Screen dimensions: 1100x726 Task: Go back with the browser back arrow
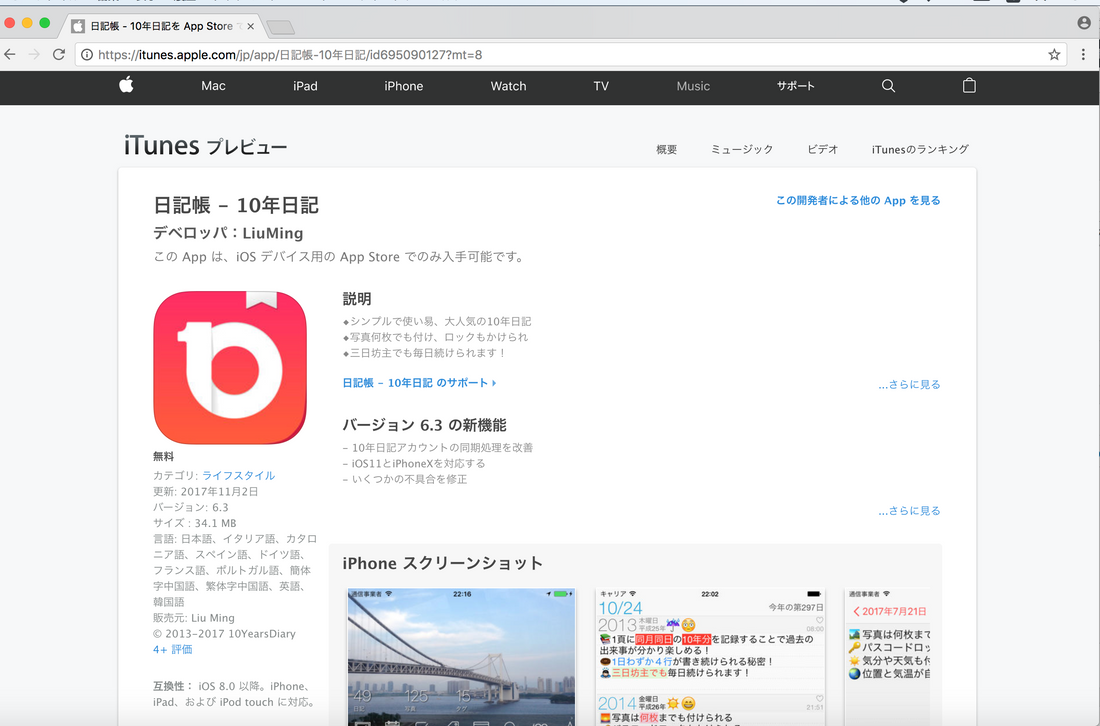click(x=10, y=54)
